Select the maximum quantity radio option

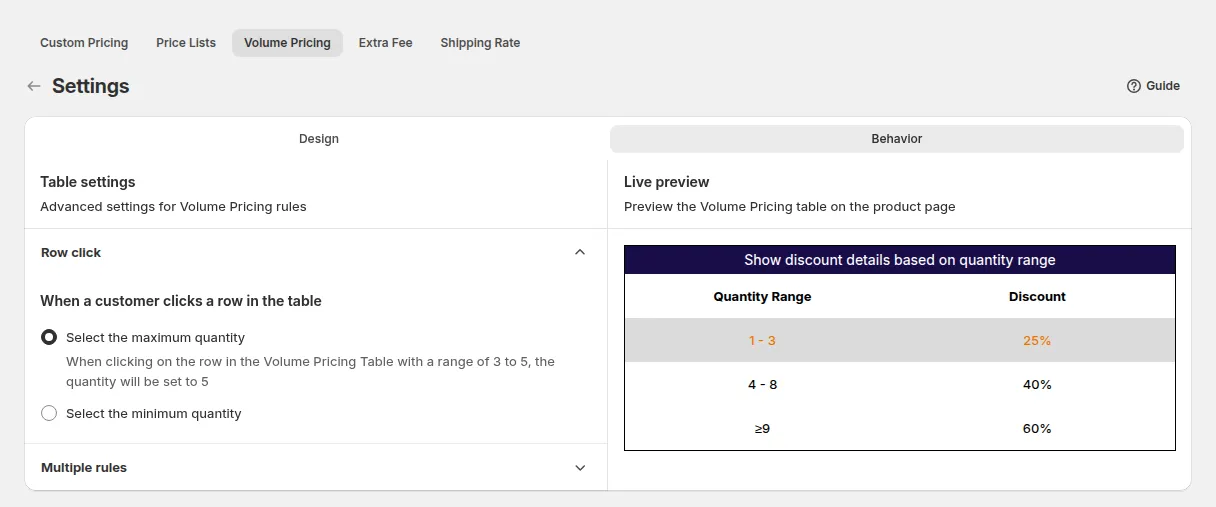pos(49,338)
